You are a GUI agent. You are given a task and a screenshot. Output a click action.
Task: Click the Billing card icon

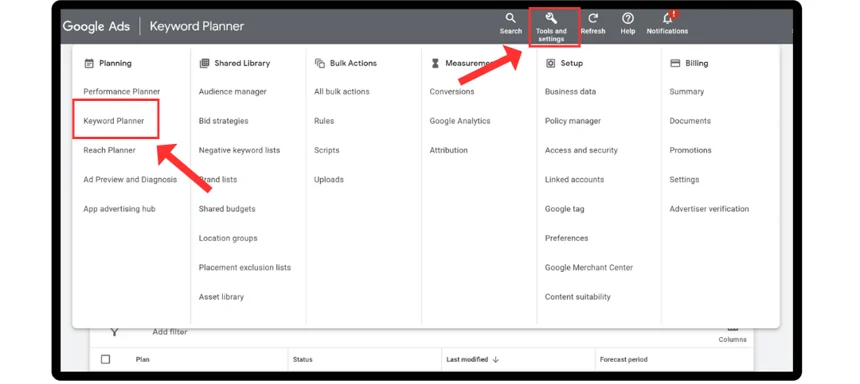[675, 63]
